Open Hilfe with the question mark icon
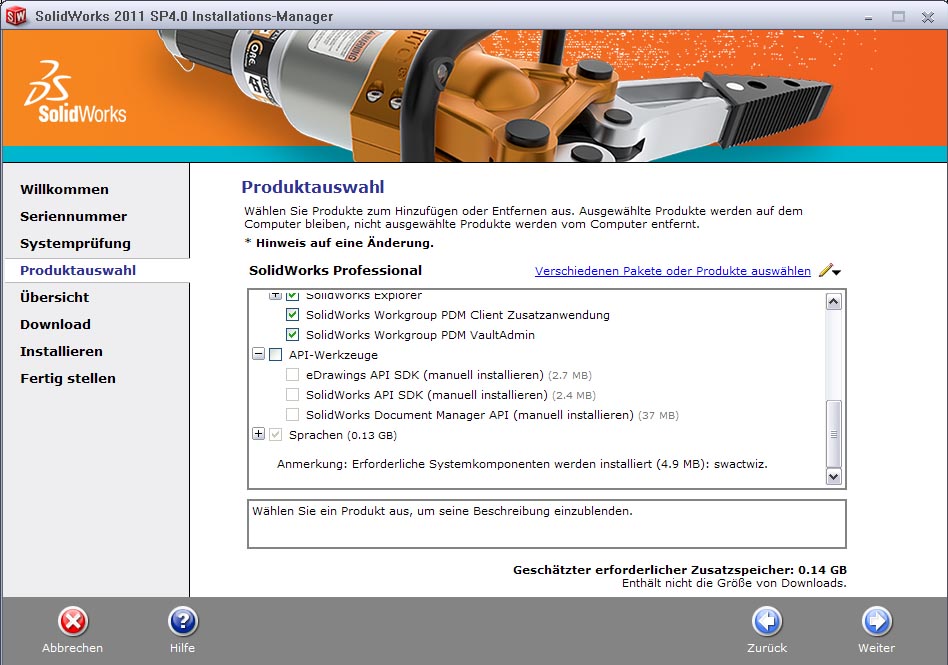The height and width of the screenshot is (665, 948). [183, 621]
